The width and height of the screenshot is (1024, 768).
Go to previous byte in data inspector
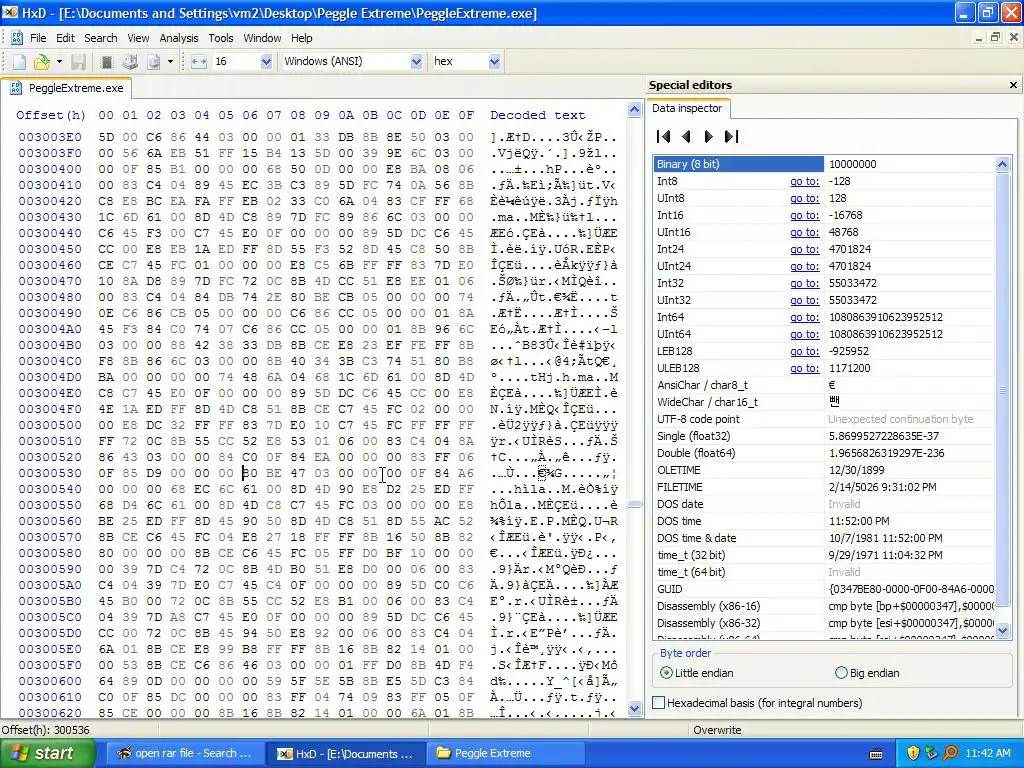point(686,136)
